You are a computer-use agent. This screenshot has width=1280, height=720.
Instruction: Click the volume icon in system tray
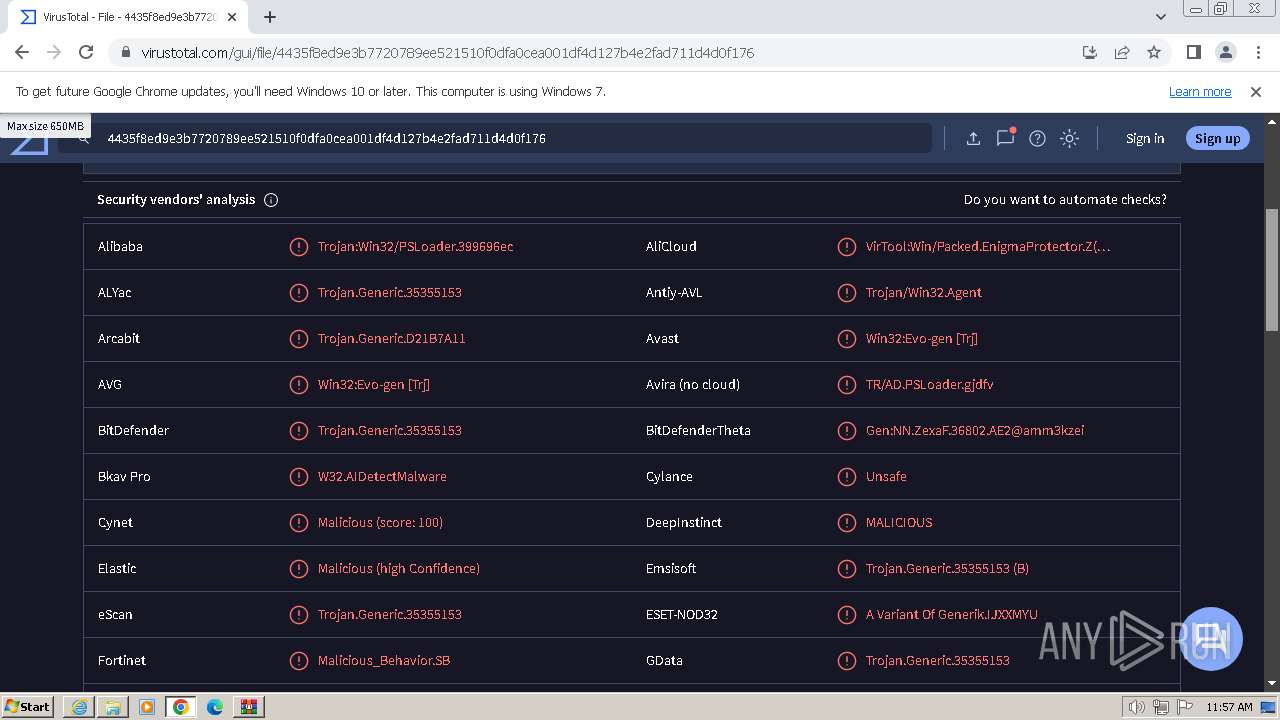1137,707
